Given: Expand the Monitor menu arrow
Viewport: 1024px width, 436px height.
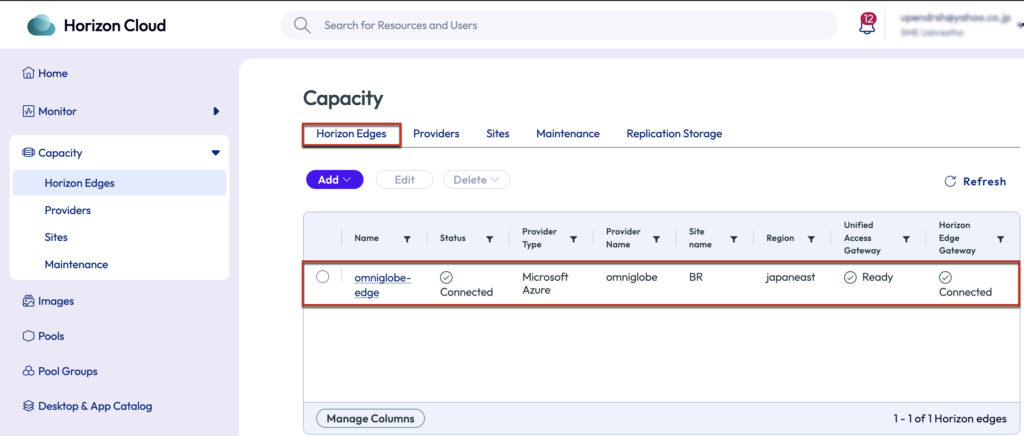Looking at the screenshot, I should point(216,111).
